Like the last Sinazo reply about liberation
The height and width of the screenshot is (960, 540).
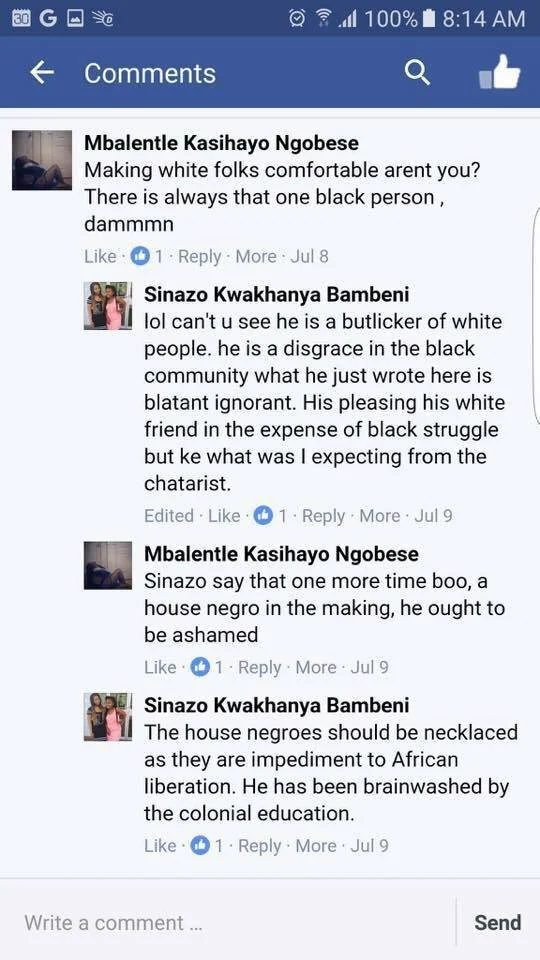pos(160,846)
